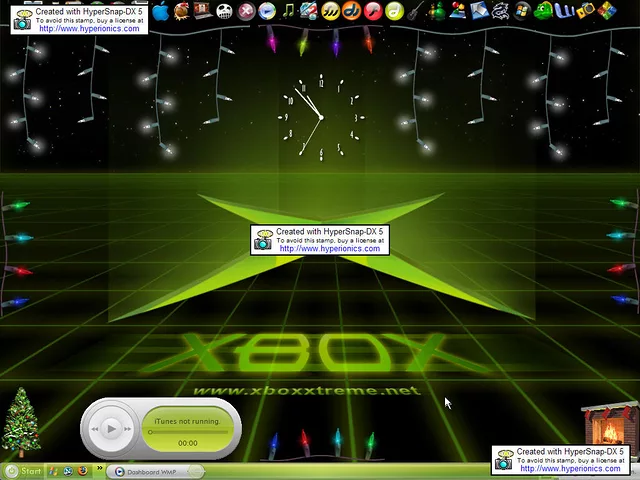Click the analog clock widget
Image resolution: width=640 pixels, height=480 pixels.
320,118
